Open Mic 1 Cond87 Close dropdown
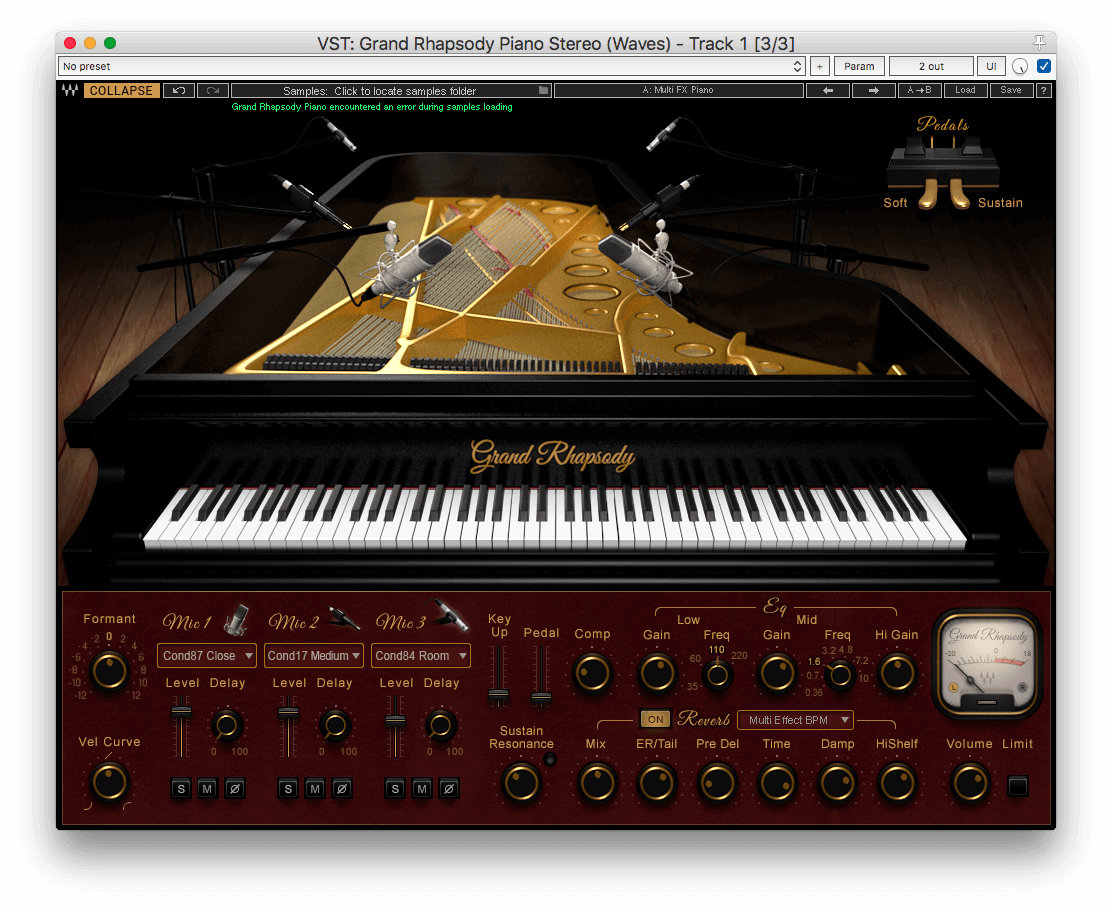 coord(207,656)
